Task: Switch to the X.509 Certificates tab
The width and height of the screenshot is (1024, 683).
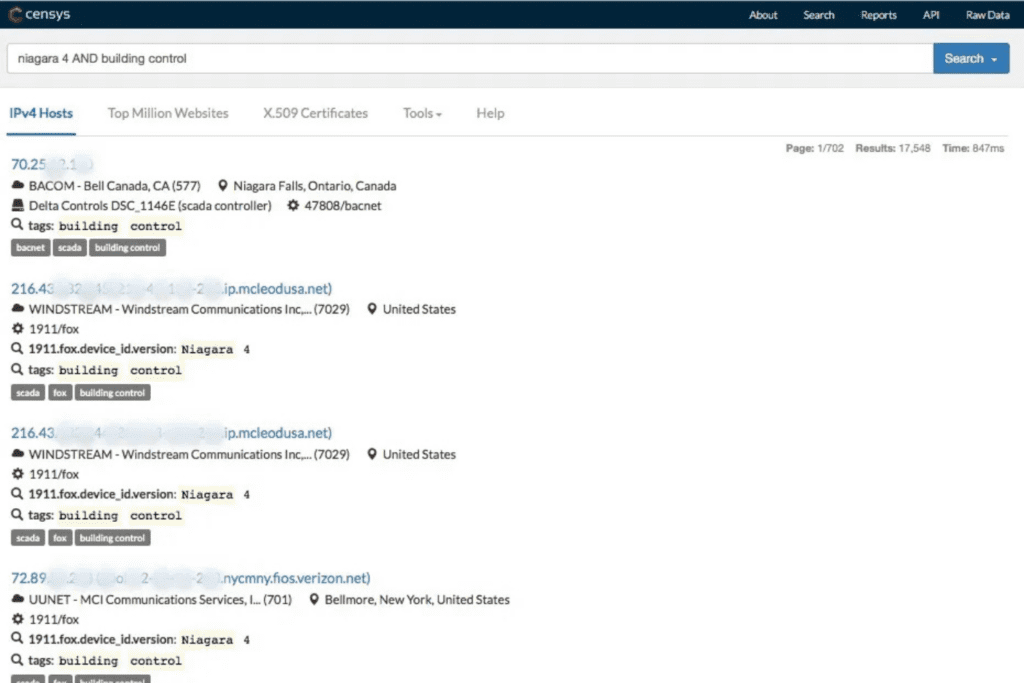Action: tap(315, 113)
